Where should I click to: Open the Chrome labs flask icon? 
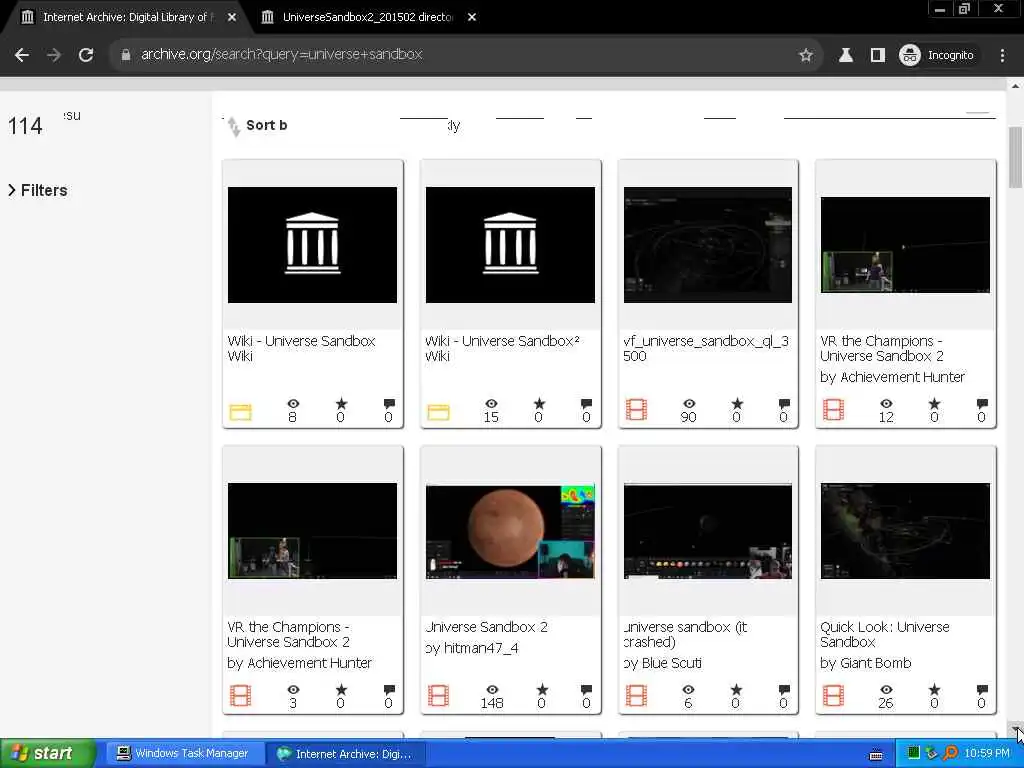pyautogui.click(x=846, y=55)
